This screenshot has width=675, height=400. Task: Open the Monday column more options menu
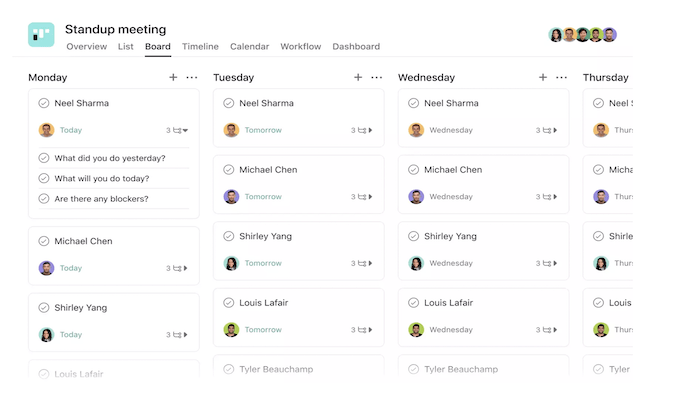[192, 77]
